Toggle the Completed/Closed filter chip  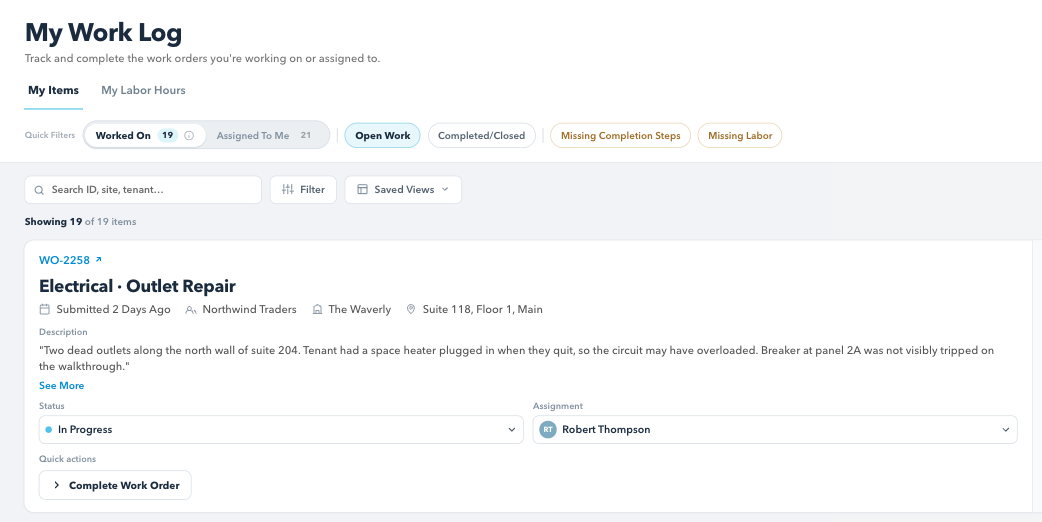pos(482,135)
